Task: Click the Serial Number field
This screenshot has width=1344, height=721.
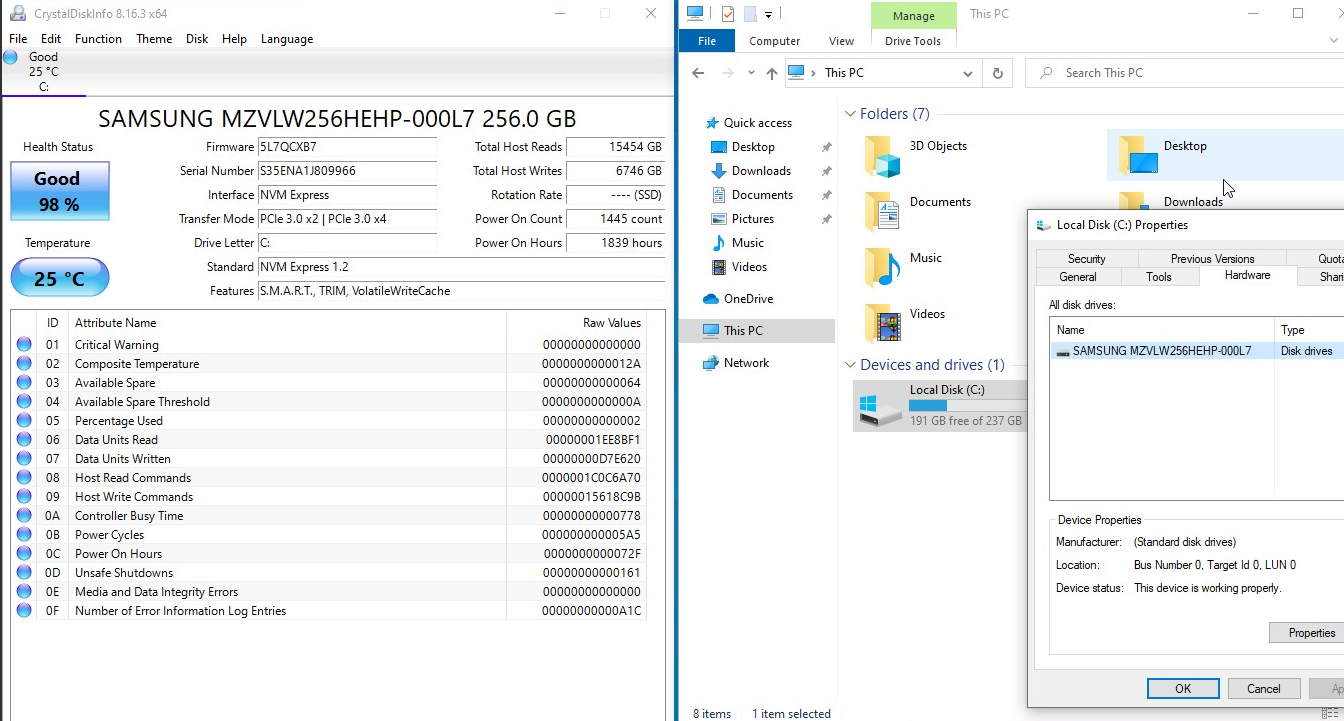Action: tap(347, 171)
